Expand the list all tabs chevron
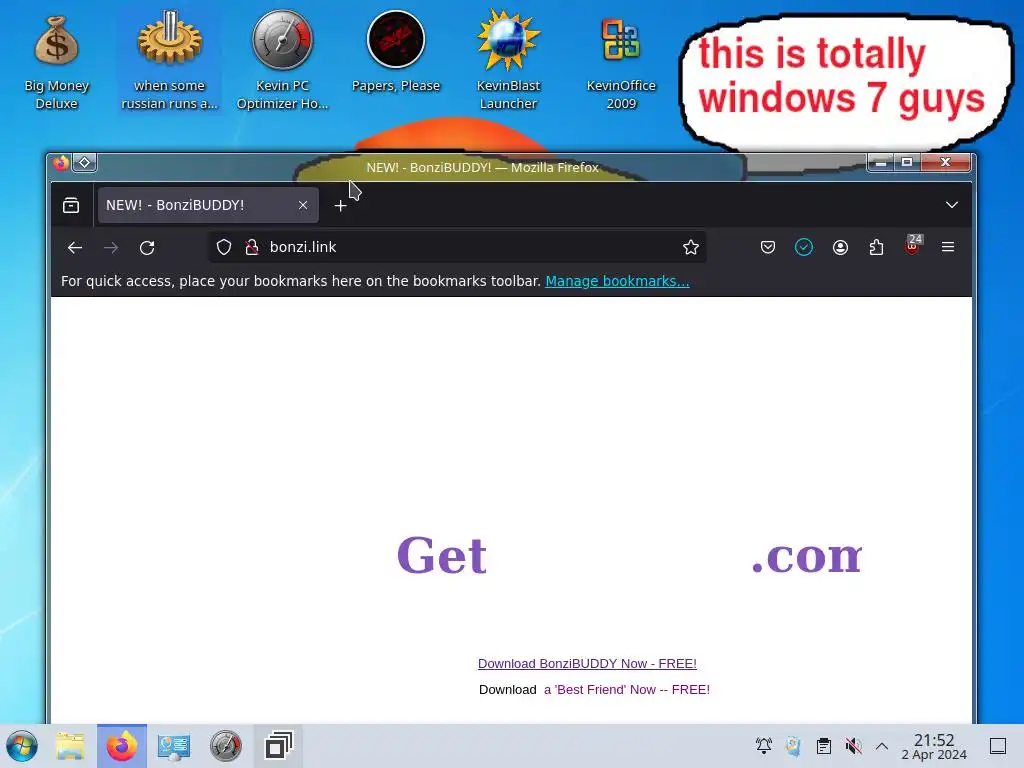The width and height of the screenshot is (1024, 768). (952, 205)
